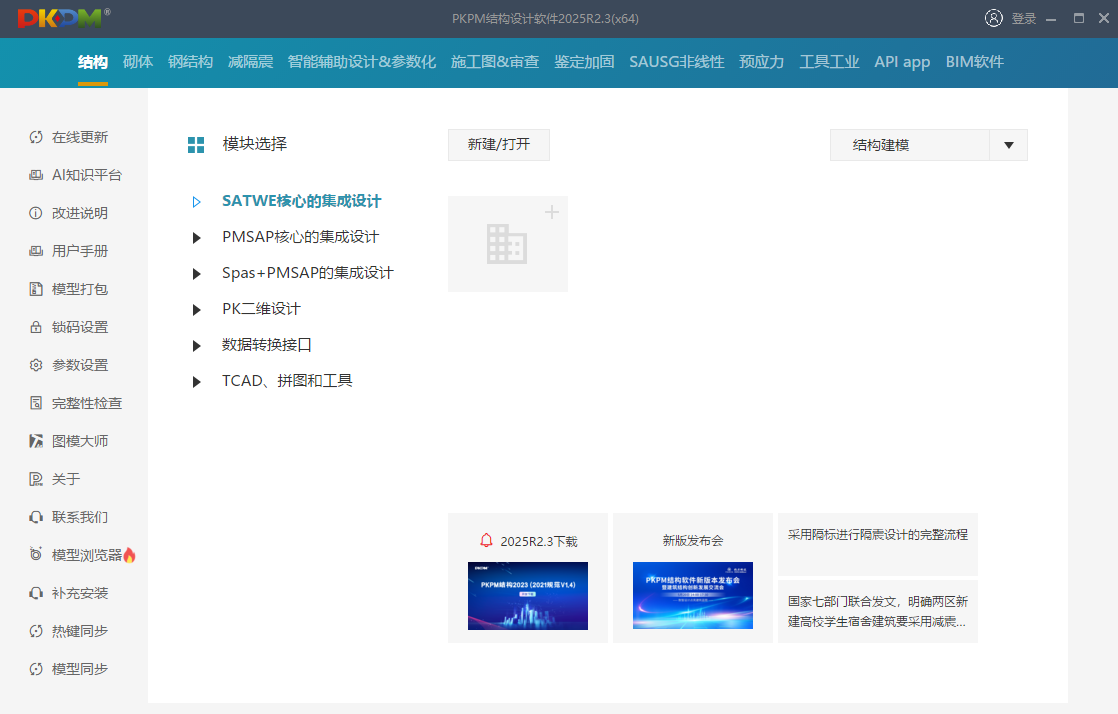Viewport: 1118px width, 714px height.
Task: Open the BIM软件 tab
Action: (974, 62)
